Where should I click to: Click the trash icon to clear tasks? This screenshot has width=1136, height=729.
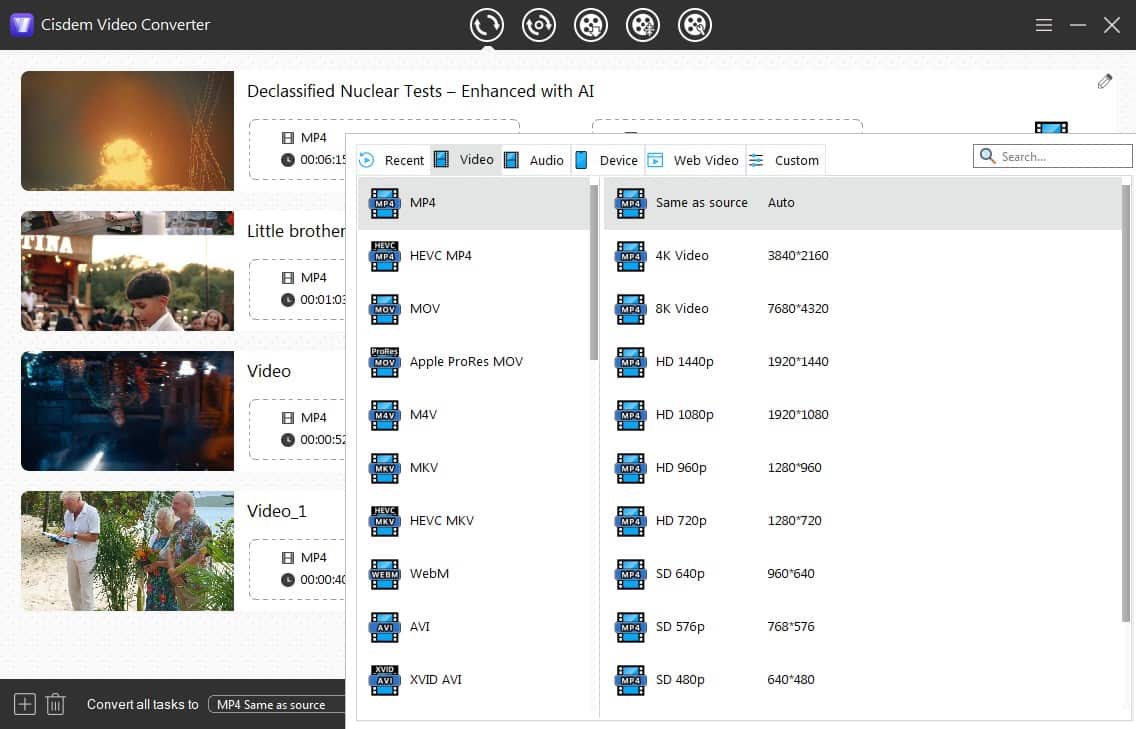(x=56, y=704)
